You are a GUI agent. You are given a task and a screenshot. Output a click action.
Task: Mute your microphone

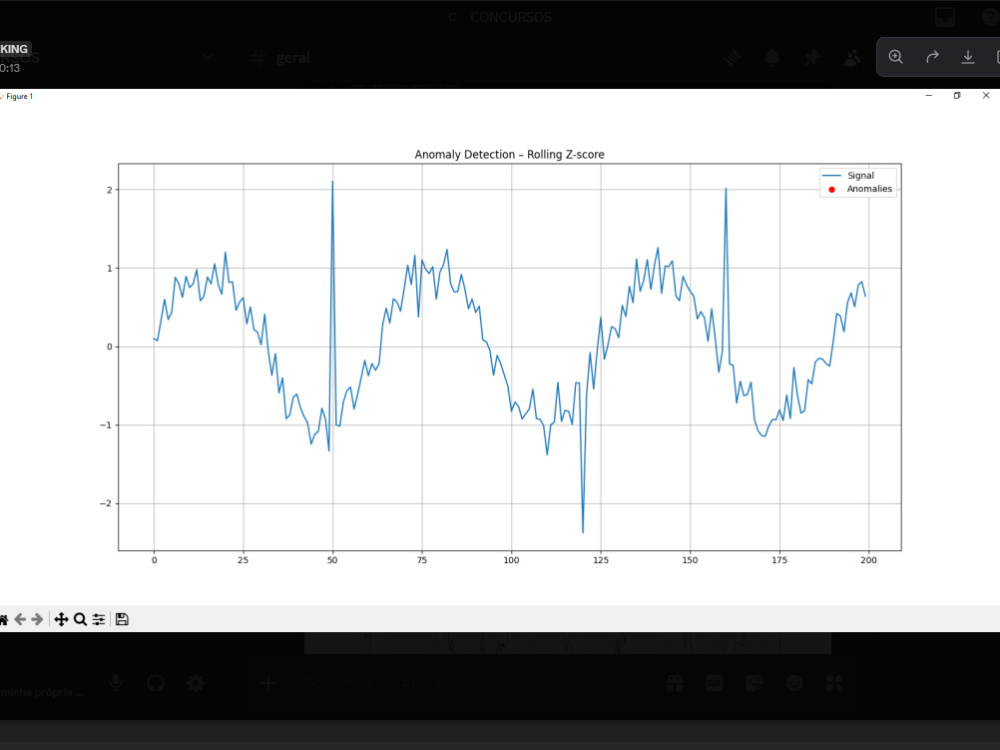pos(115,683)
